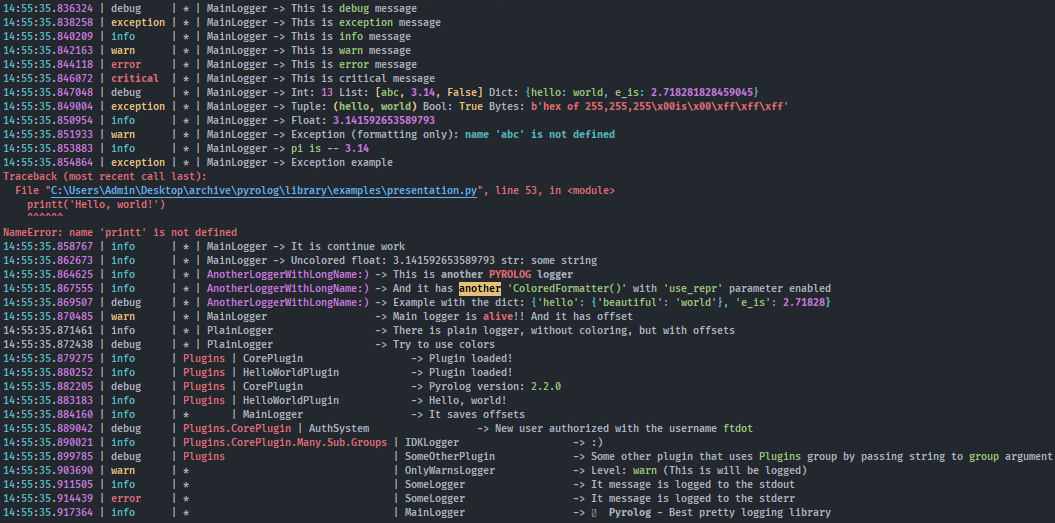Click the bytes value b'hex of 255,255,255...'
This screenshot has width=1055, height=523.
(x=660, y=106)
